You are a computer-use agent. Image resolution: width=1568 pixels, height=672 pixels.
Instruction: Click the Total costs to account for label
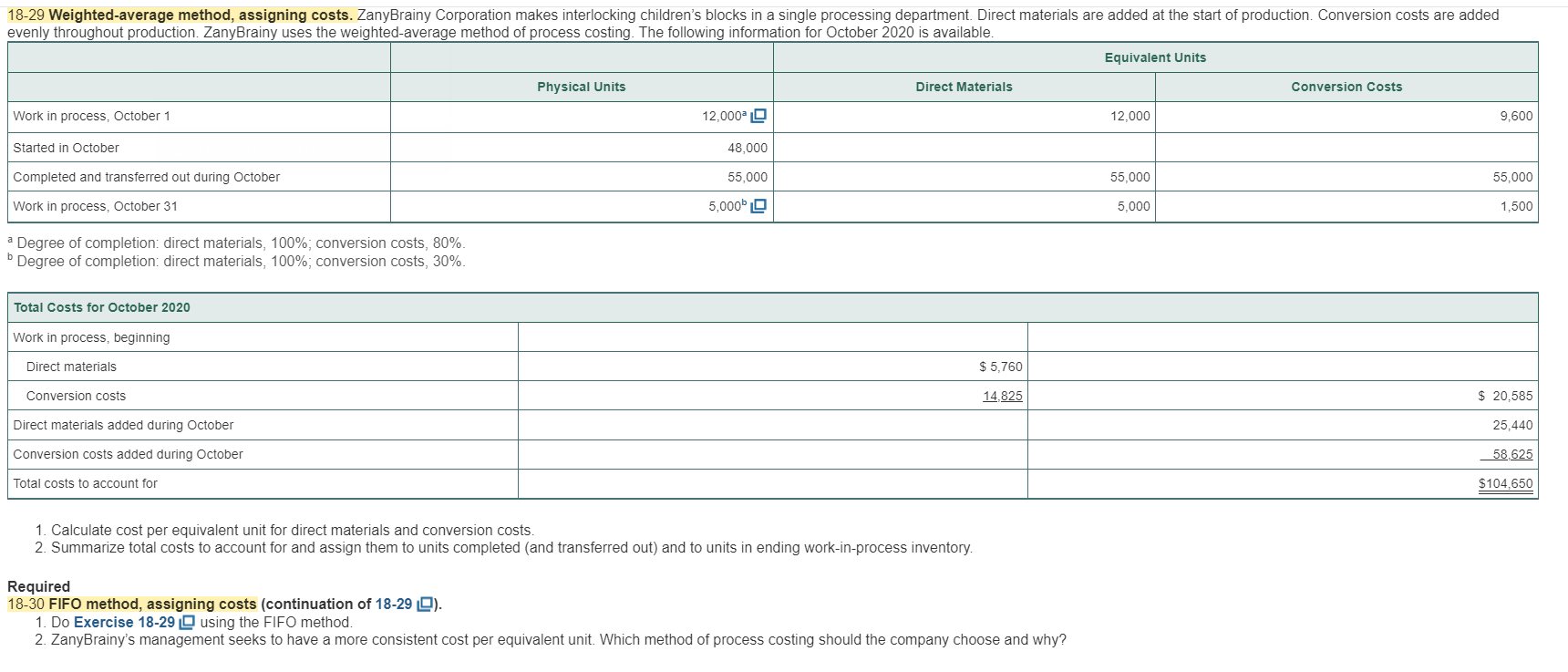pyautogui.click(x=85, y=483)
